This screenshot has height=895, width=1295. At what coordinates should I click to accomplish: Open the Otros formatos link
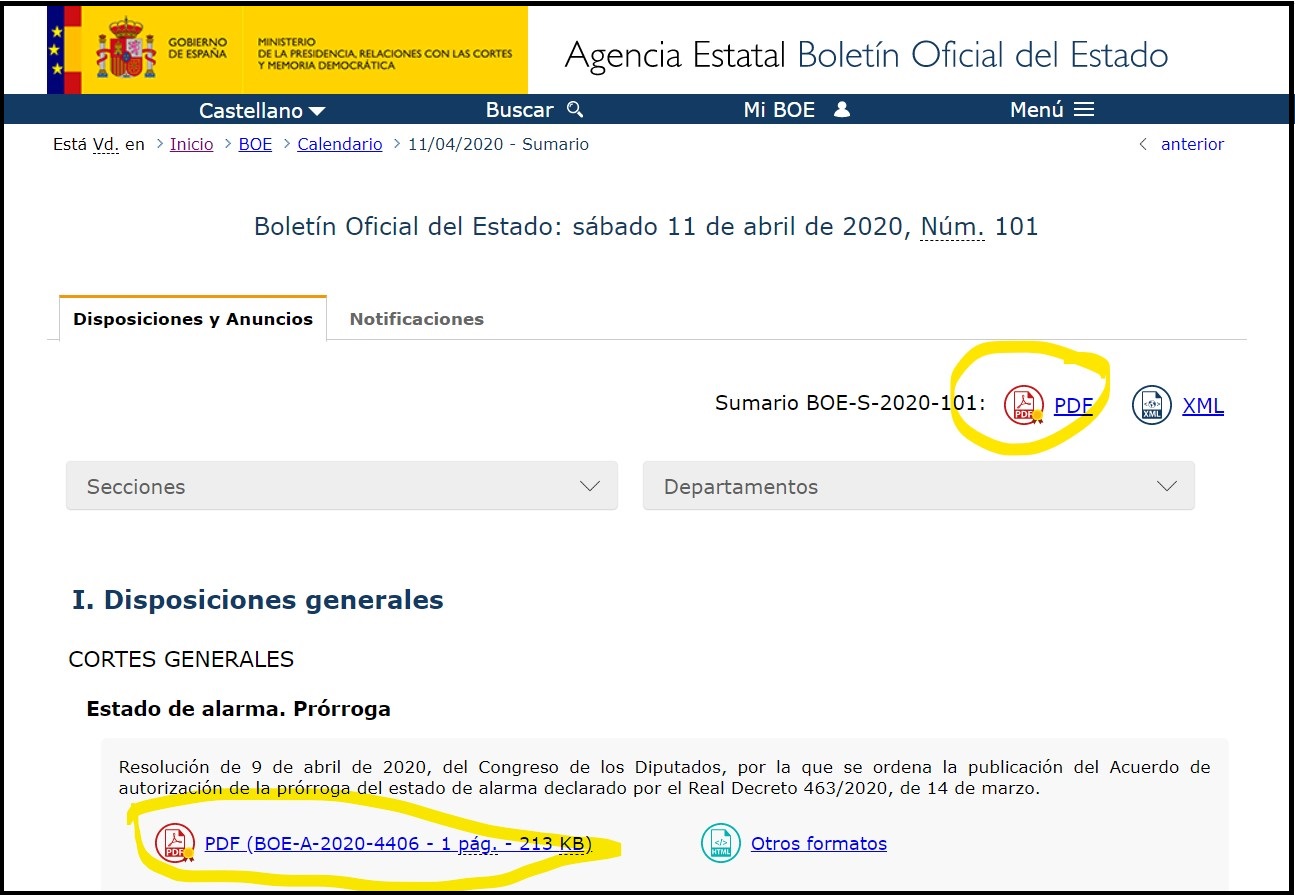click(819, 843)
